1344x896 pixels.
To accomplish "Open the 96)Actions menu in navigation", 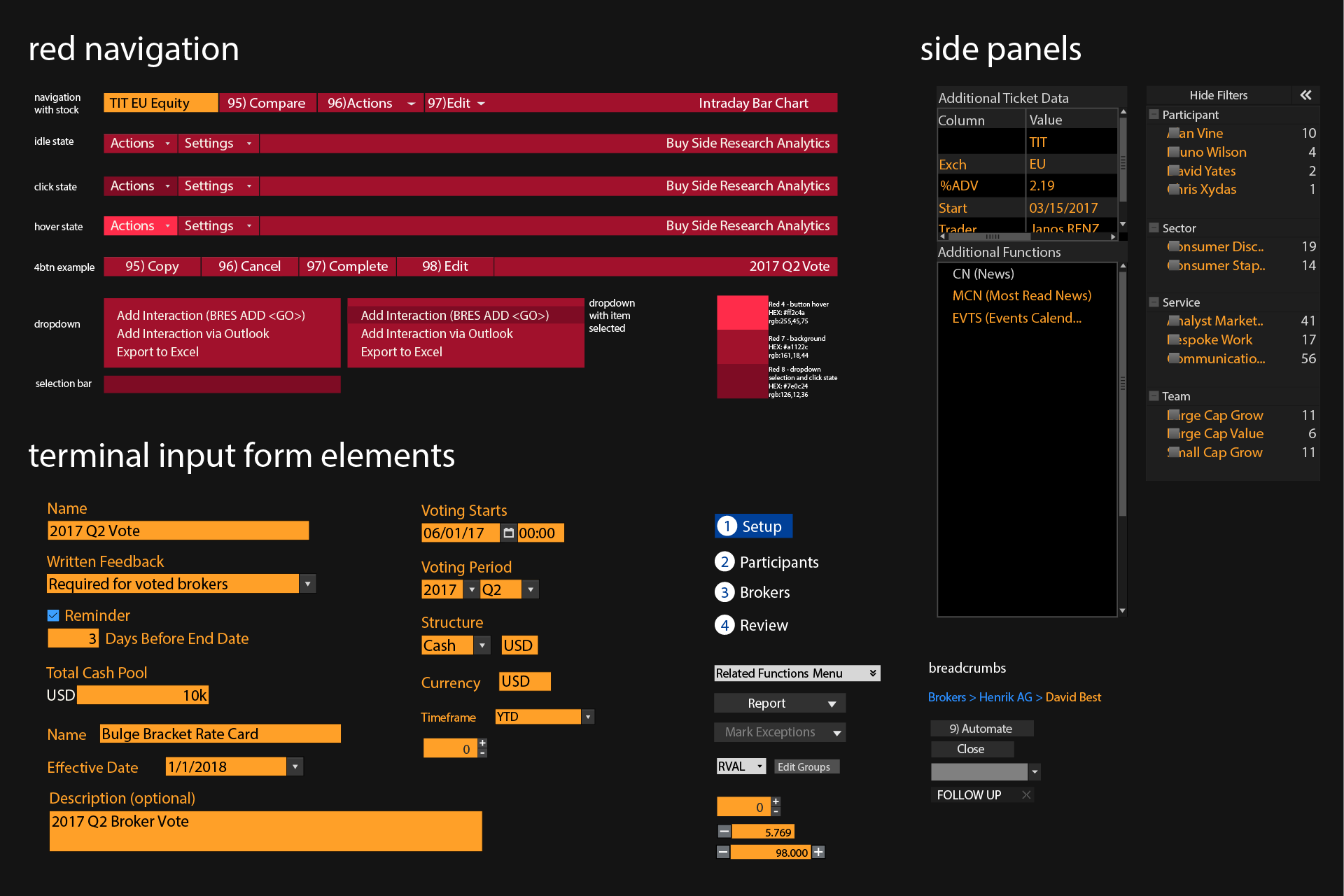I will tap(411, 104).
